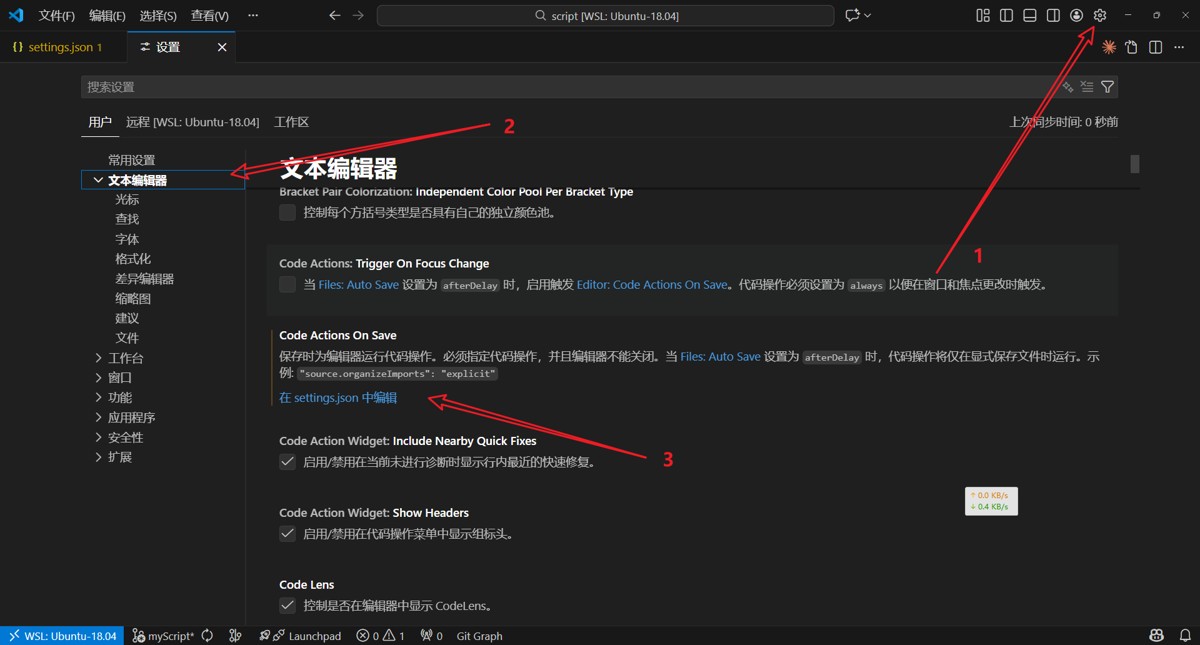This screenshot has width=1200, height=645.
Task: Uncheck the Code Lens checkbox
Action: tap(288, 606)
